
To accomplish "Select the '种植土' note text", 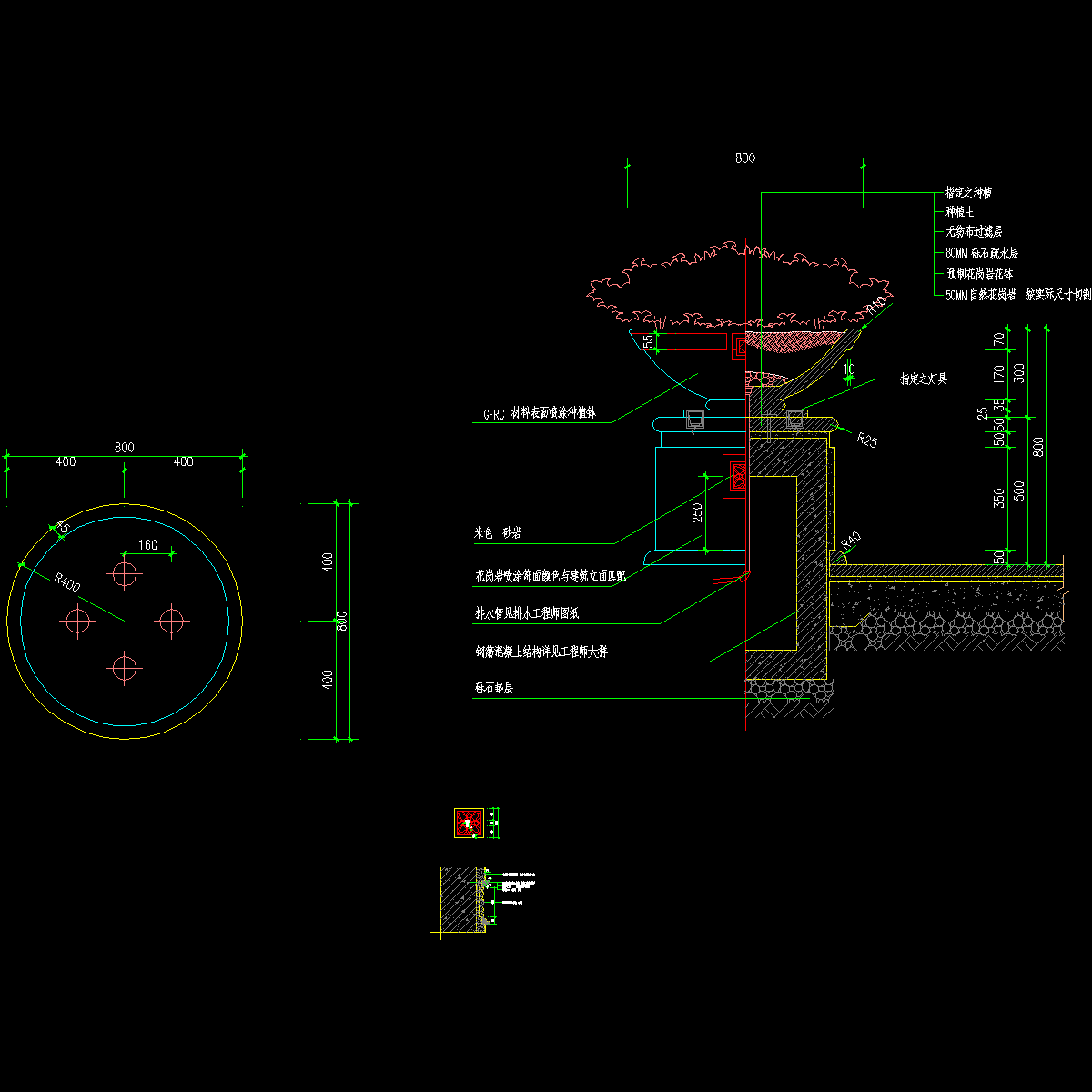I will pyautogui.click(x=960, y=212).
